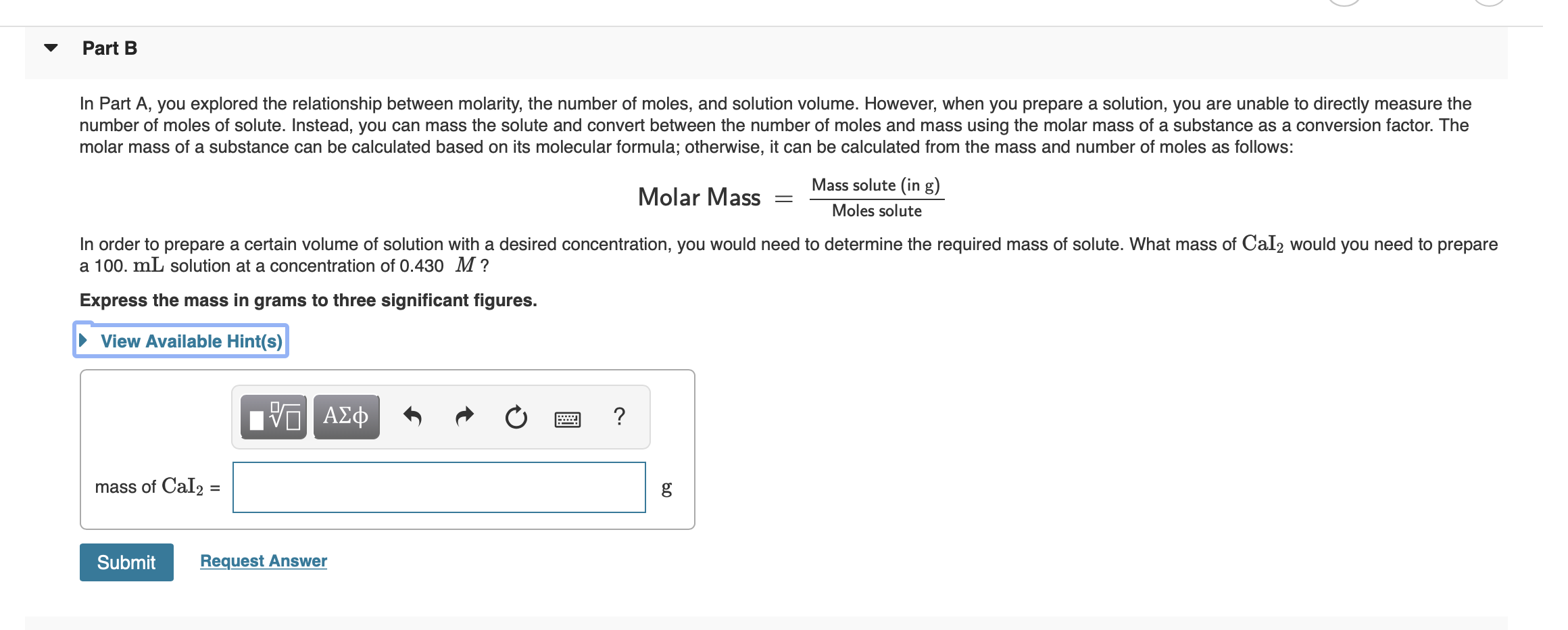Screen dimensions: 1568x630
Task: Redo the equation entry
Action: [465, 416]
